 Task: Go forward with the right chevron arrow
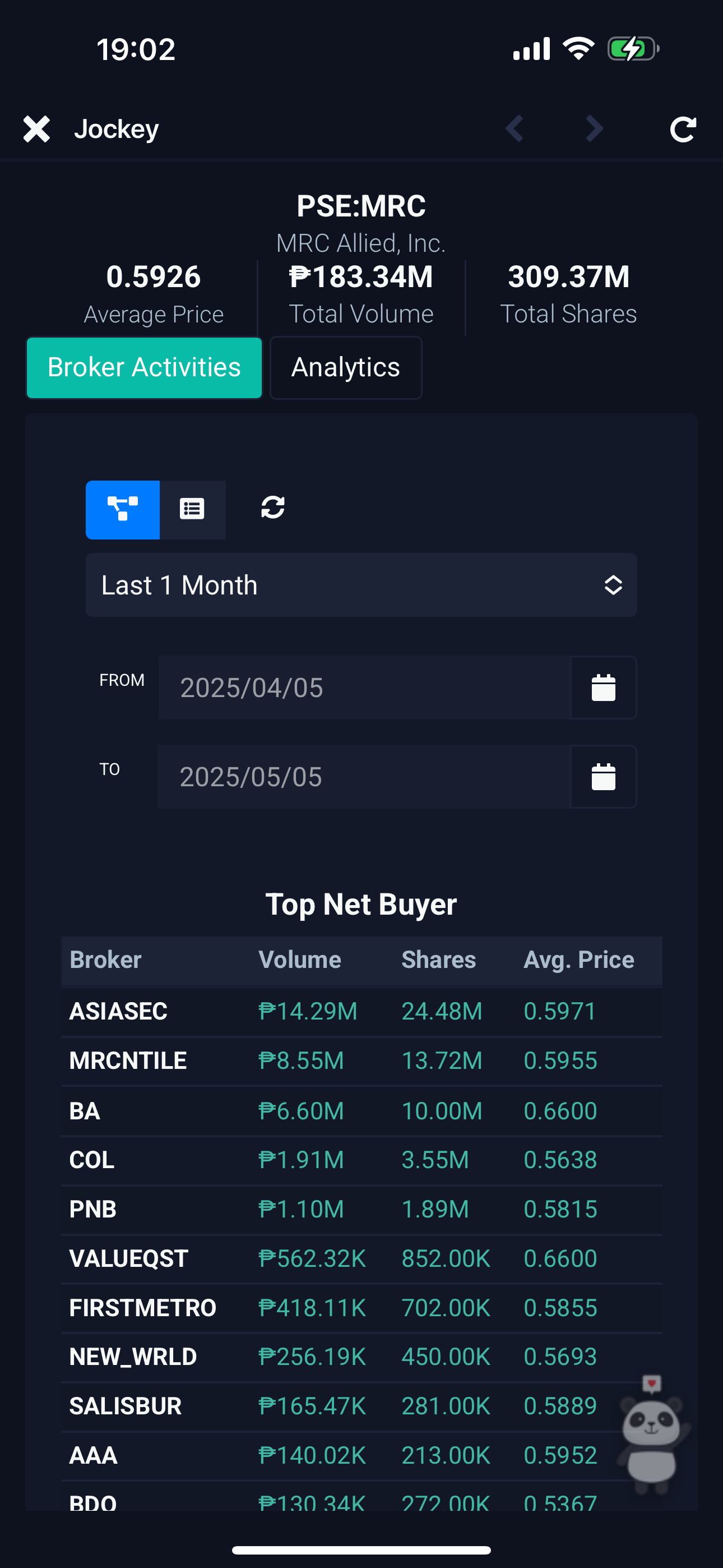pyautogui.click(x=595, y=128)
